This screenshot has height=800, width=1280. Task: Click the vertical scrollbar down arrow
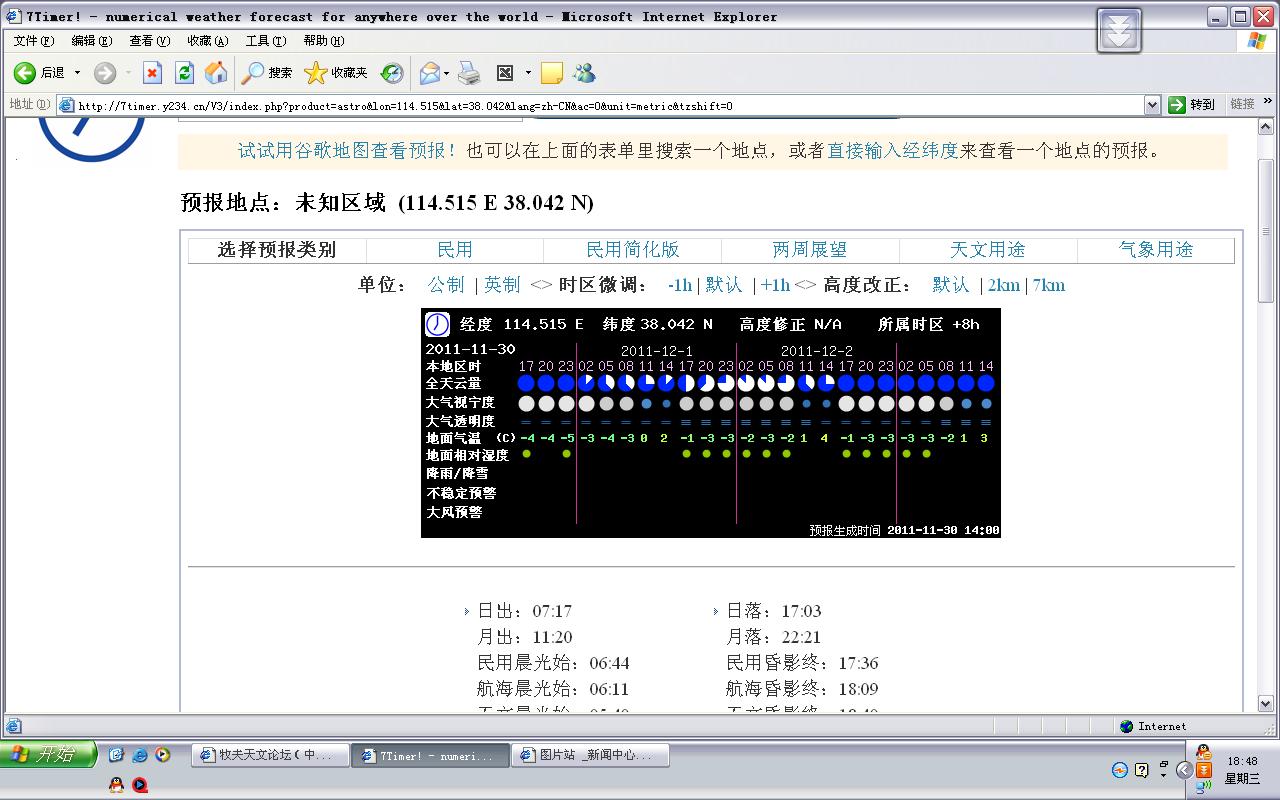pos(1265,704)
